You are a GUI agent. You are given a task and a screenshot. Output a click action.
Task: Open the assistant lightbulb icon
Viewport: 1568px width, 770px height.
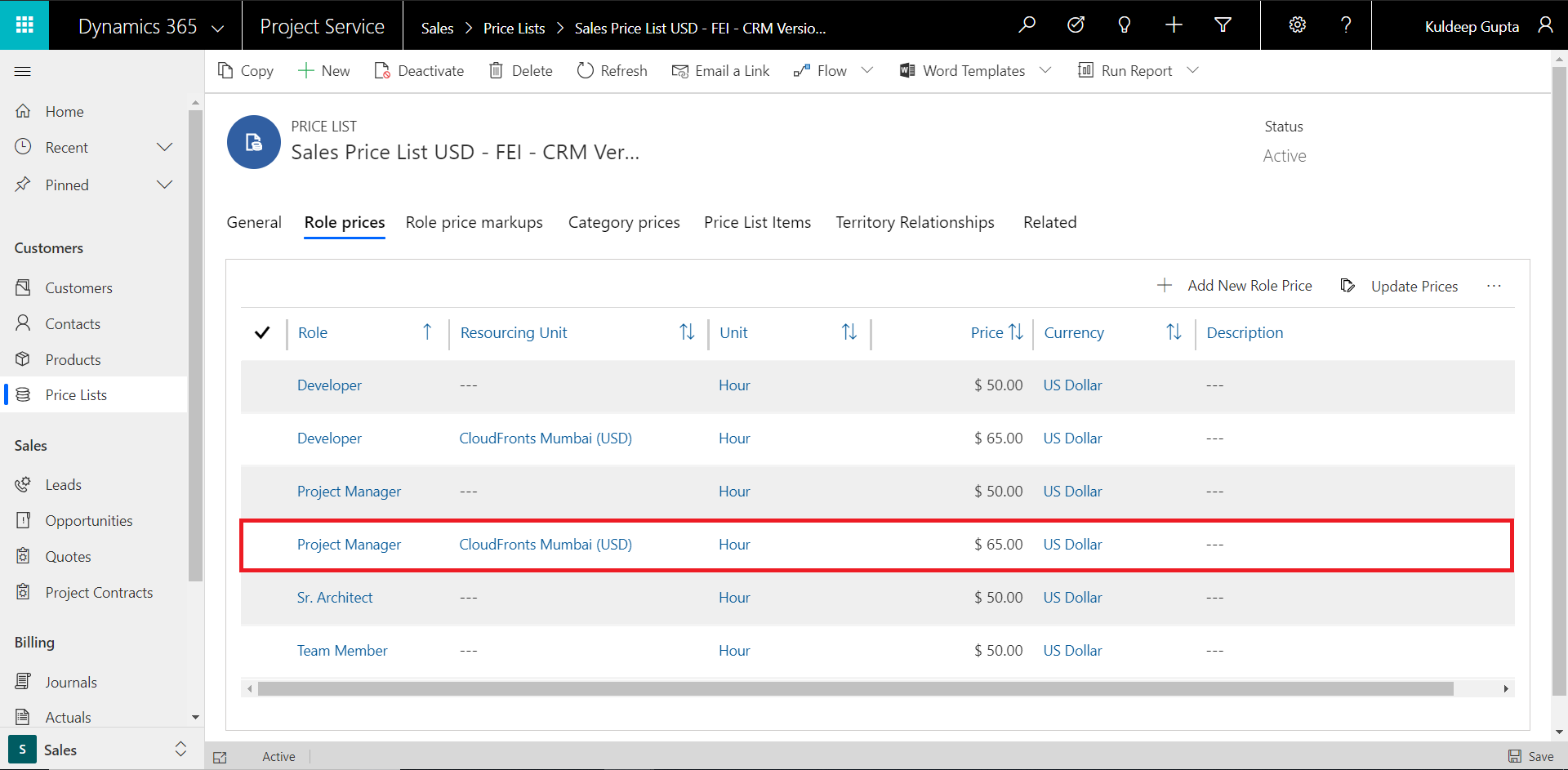[x=1125, y=25]
